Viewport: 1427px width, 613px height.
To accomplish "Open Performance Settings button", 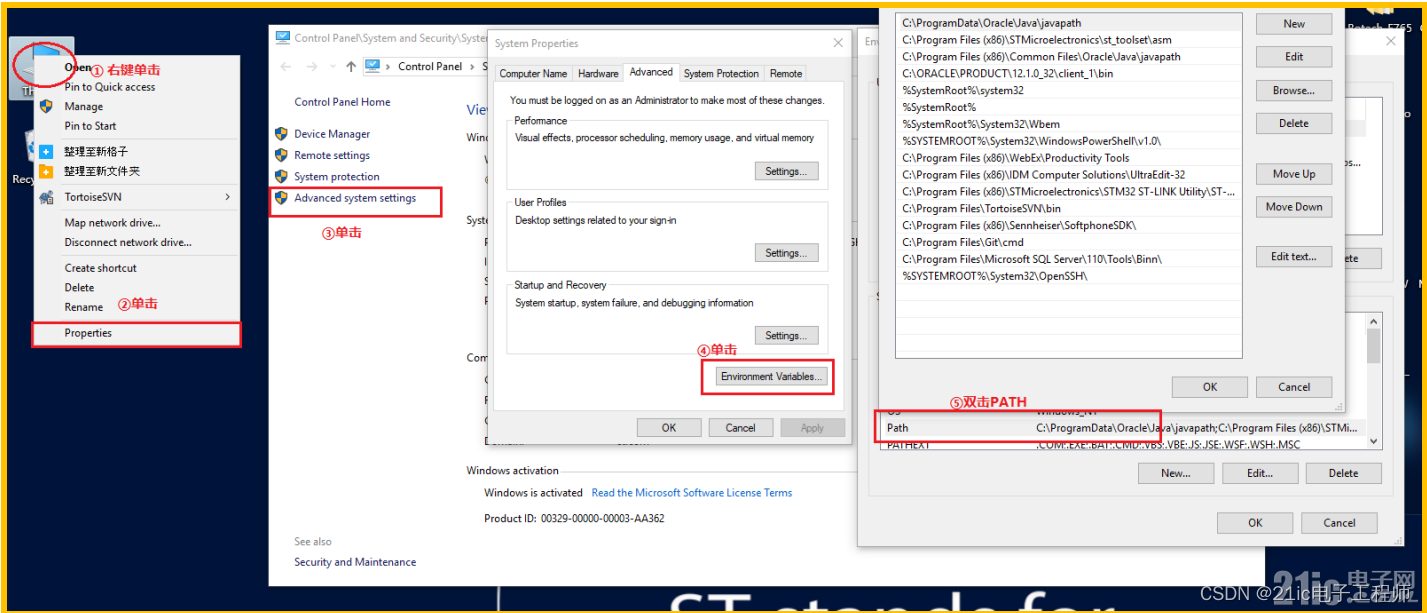I will pos(786,171).
